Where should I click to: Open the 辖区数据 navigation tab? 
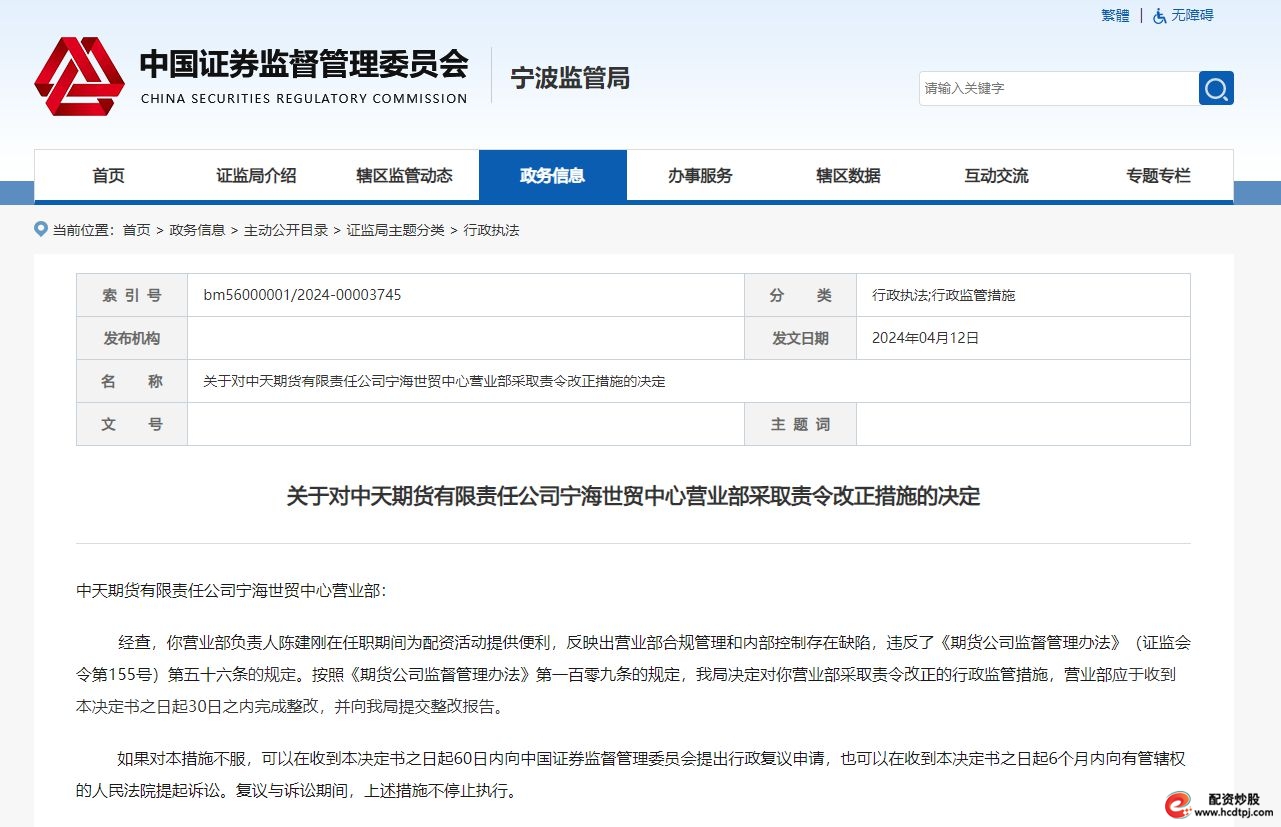[848, 176]
